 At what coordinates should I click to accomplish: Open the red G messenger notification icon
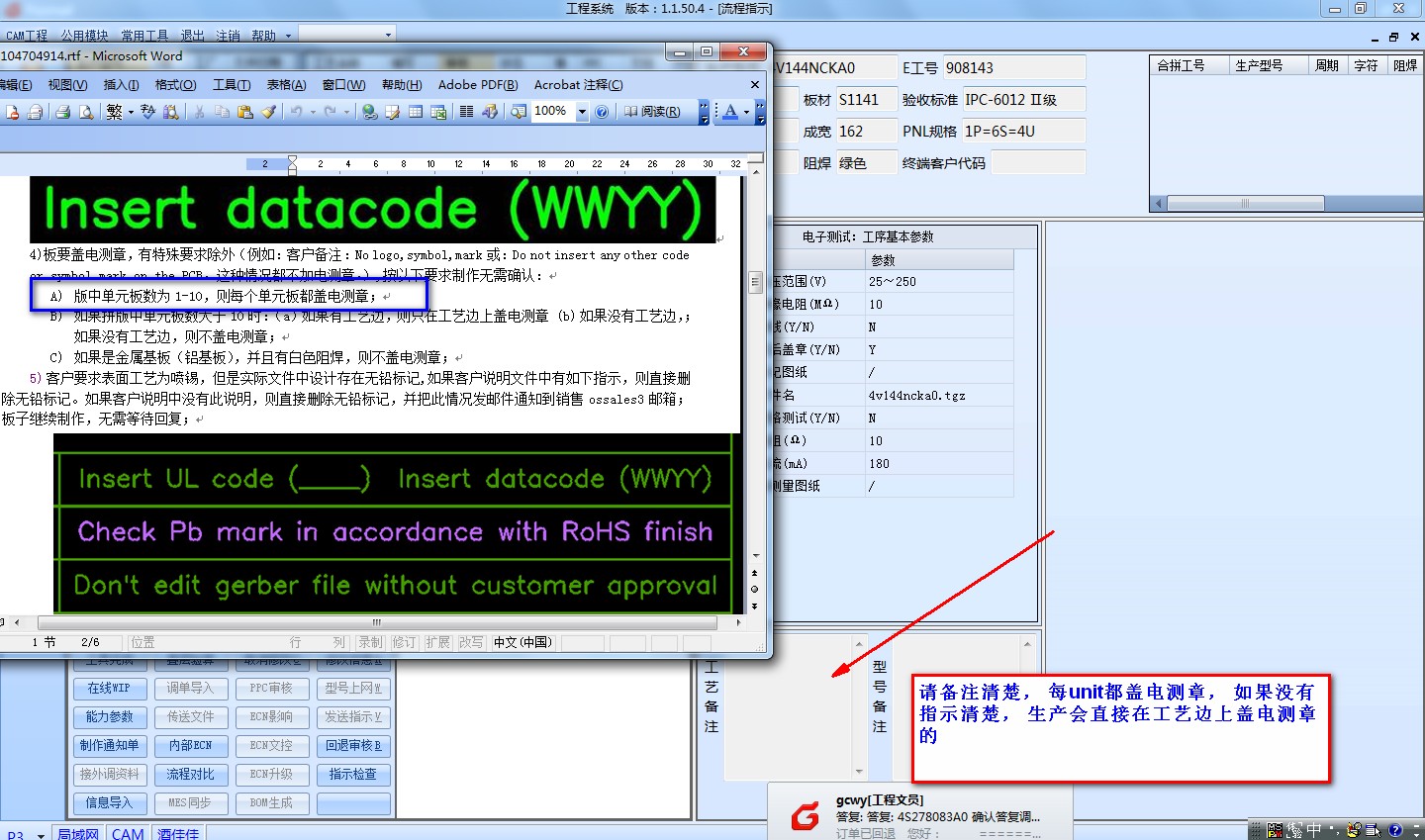805,815
